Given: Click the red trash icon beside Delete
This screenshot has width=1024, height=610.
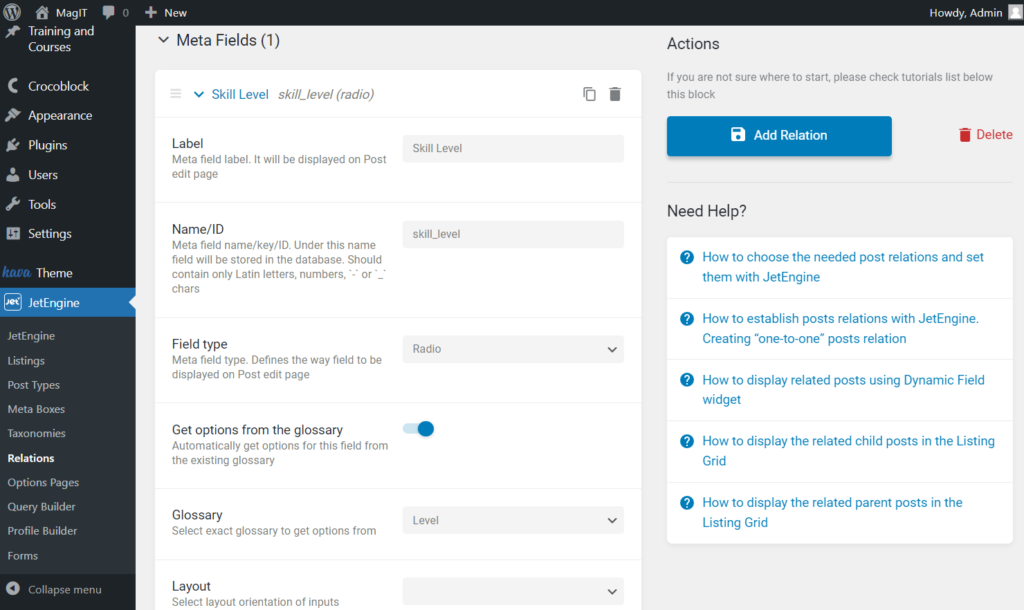Looking at the screenshot, I should click(x=965, y=135).
